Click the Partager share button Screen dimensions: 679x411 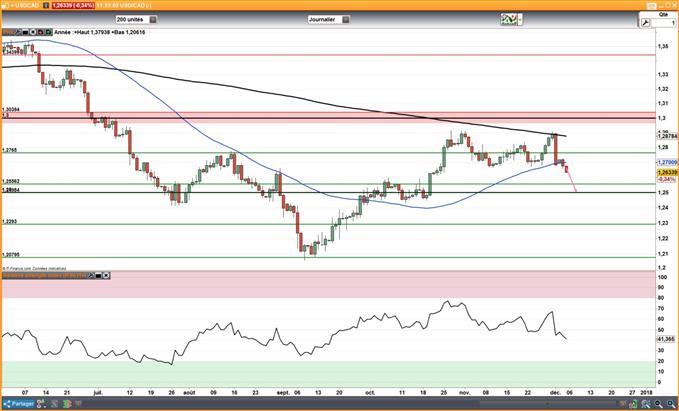(18, 404)
